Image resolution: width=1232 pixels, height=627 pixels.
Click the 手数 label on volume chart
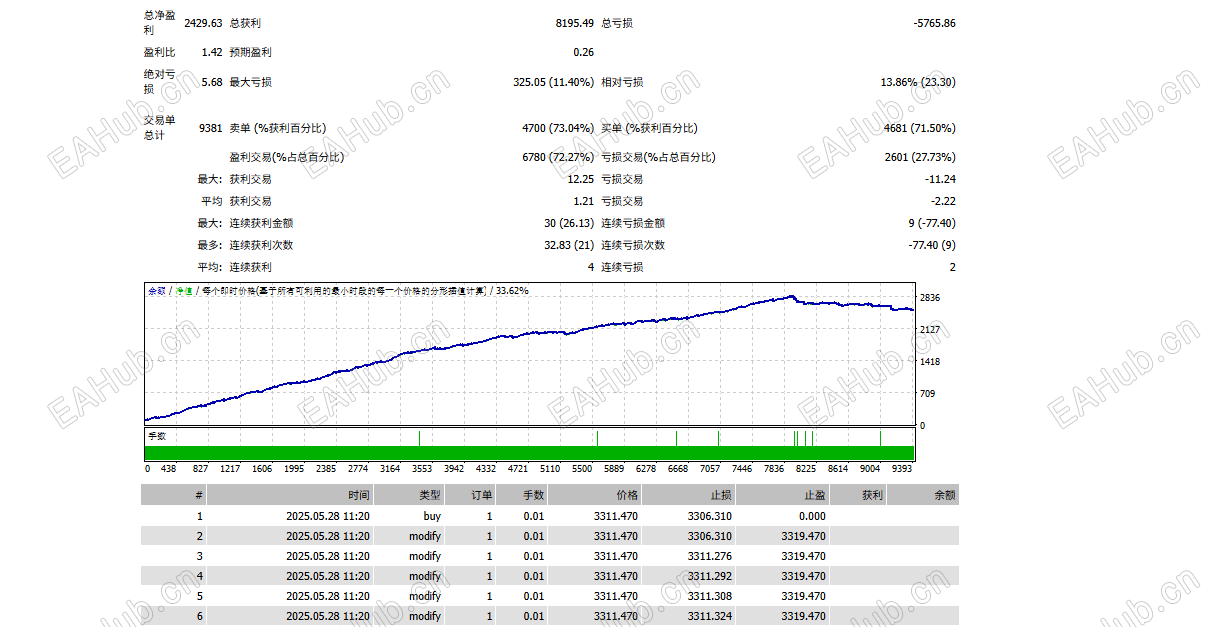pos(157,436)
